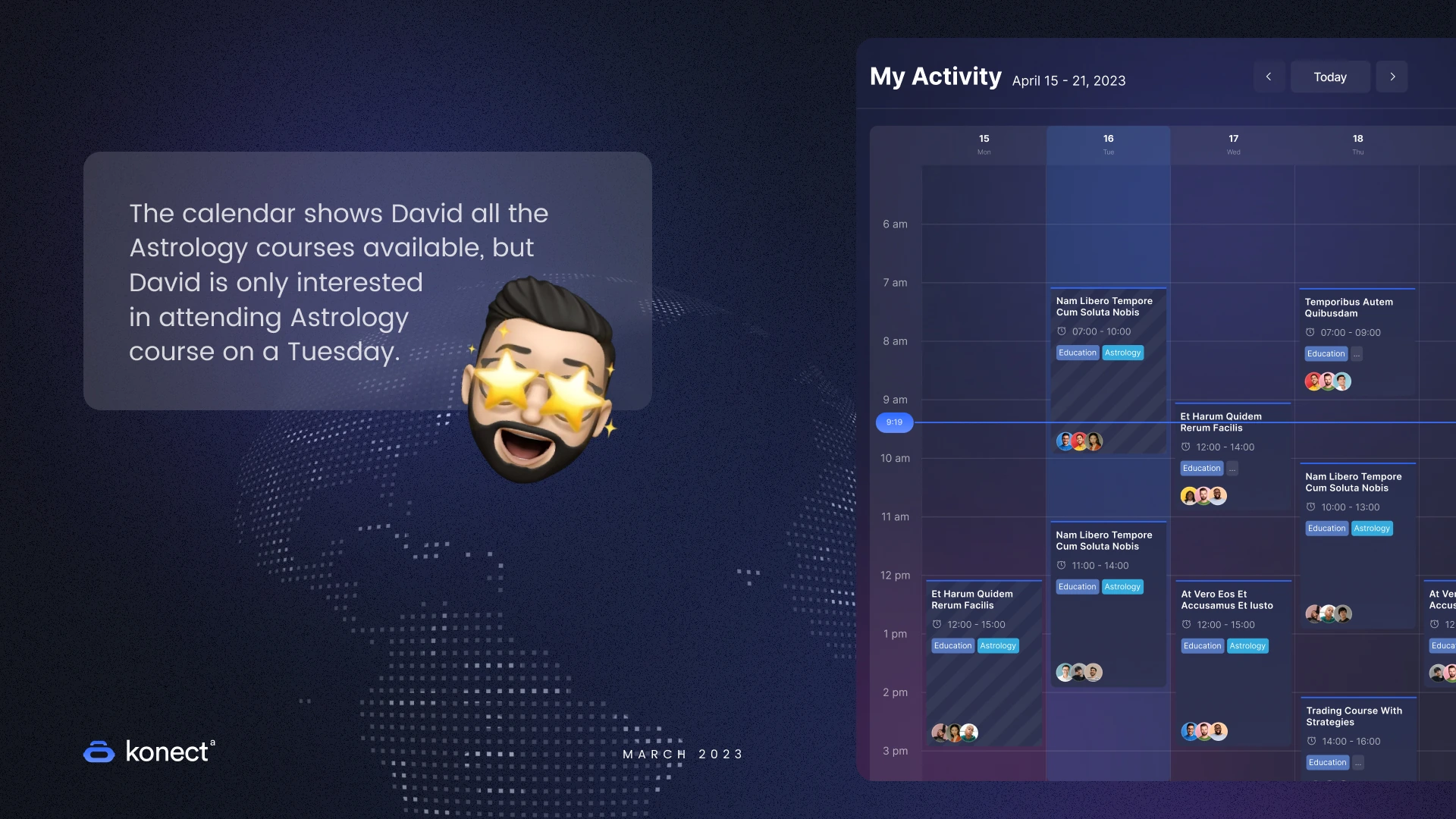
Task: Click attendee avatars on At Vero Eos event
Action: (1204, 732)
